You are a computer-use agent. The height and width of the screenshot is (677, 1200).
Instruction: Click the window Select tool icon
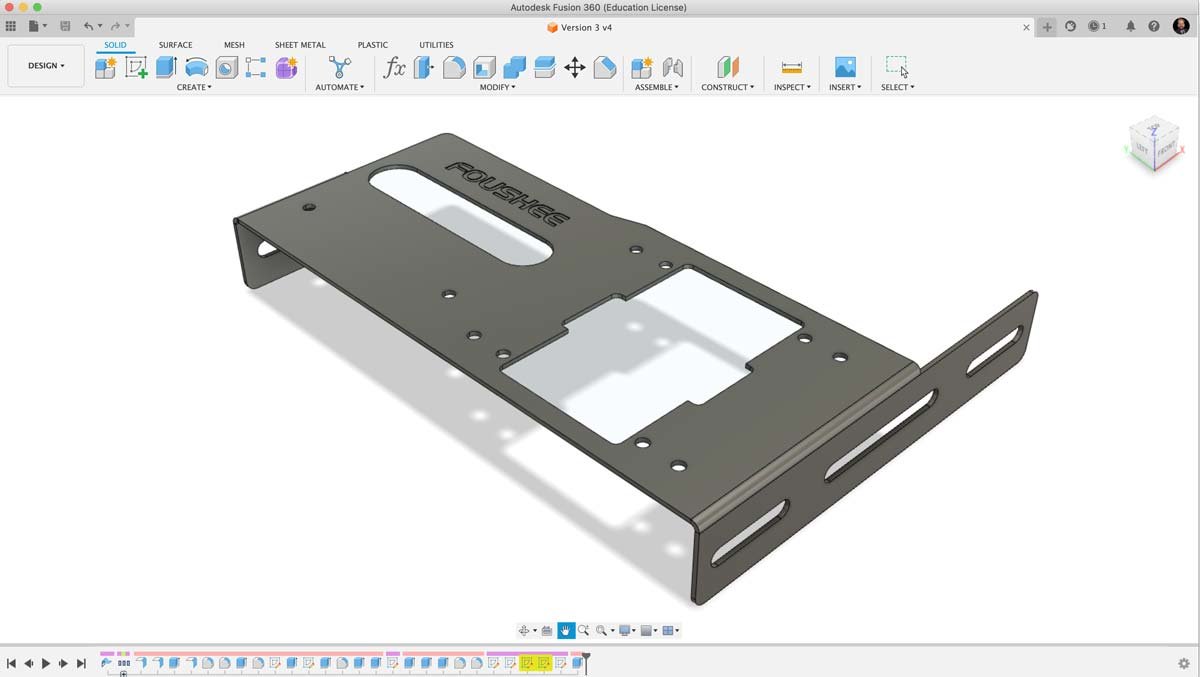[x=897, y=67]
